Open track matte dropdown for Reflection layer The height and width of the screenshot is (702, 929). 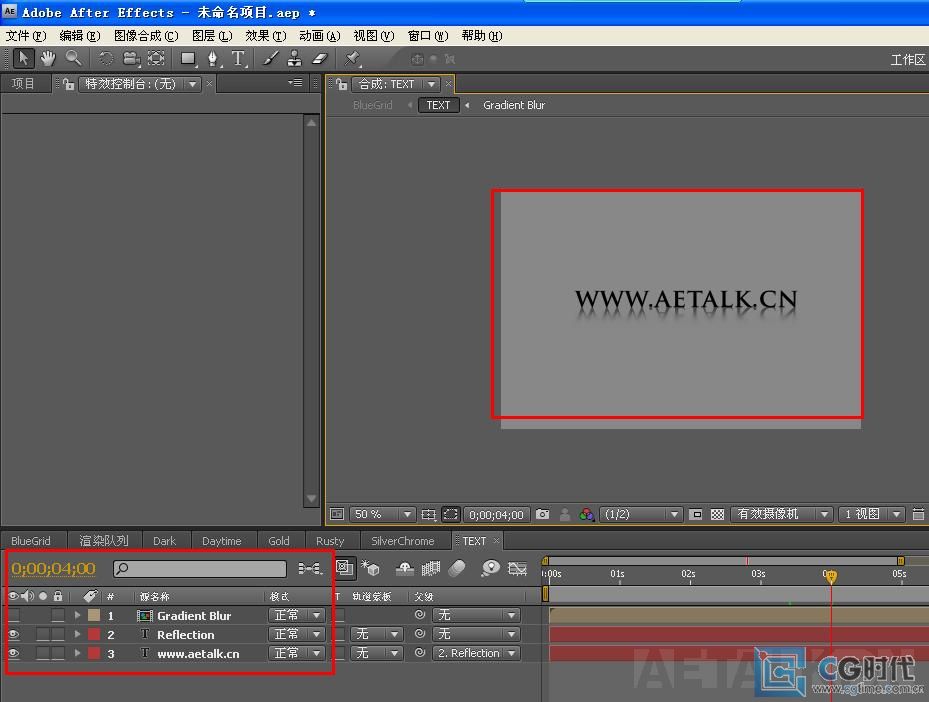[x=377, y=634]
